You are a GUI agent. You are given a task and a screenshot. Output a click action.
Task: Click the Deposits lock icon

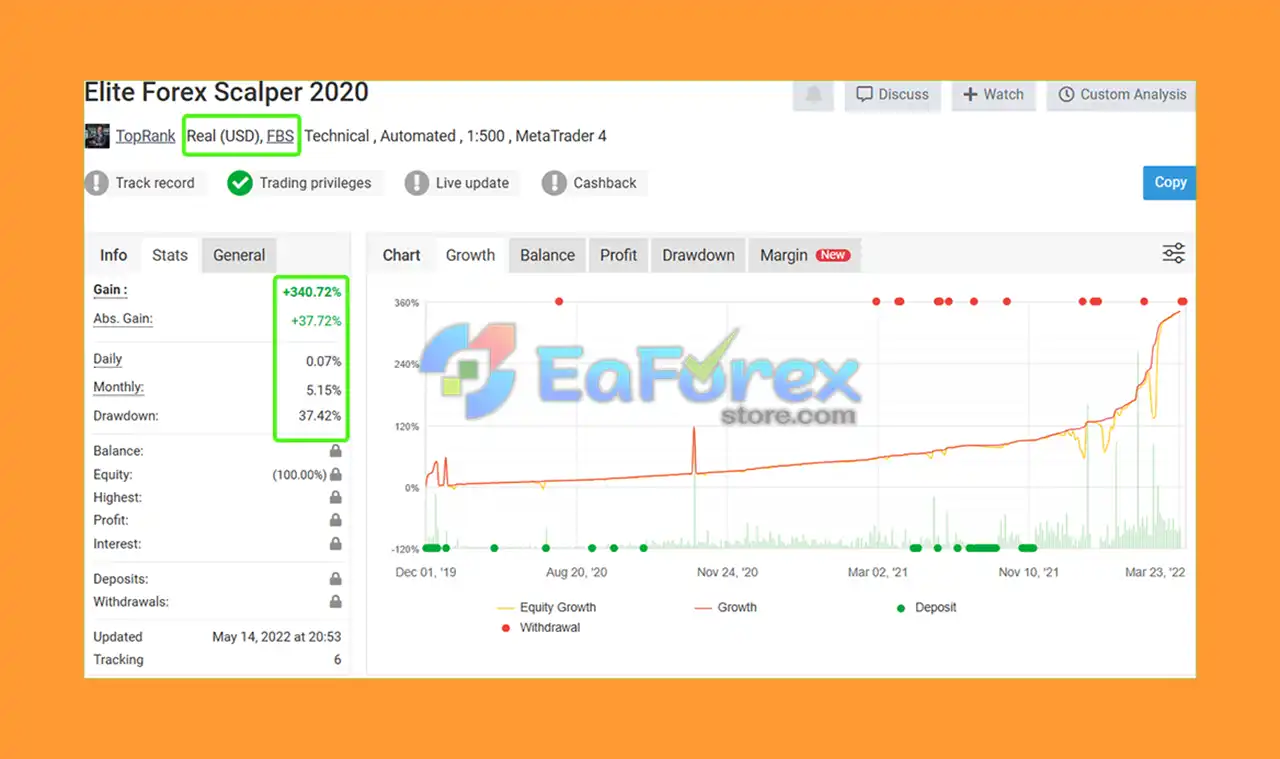click(x=335, y=579)
